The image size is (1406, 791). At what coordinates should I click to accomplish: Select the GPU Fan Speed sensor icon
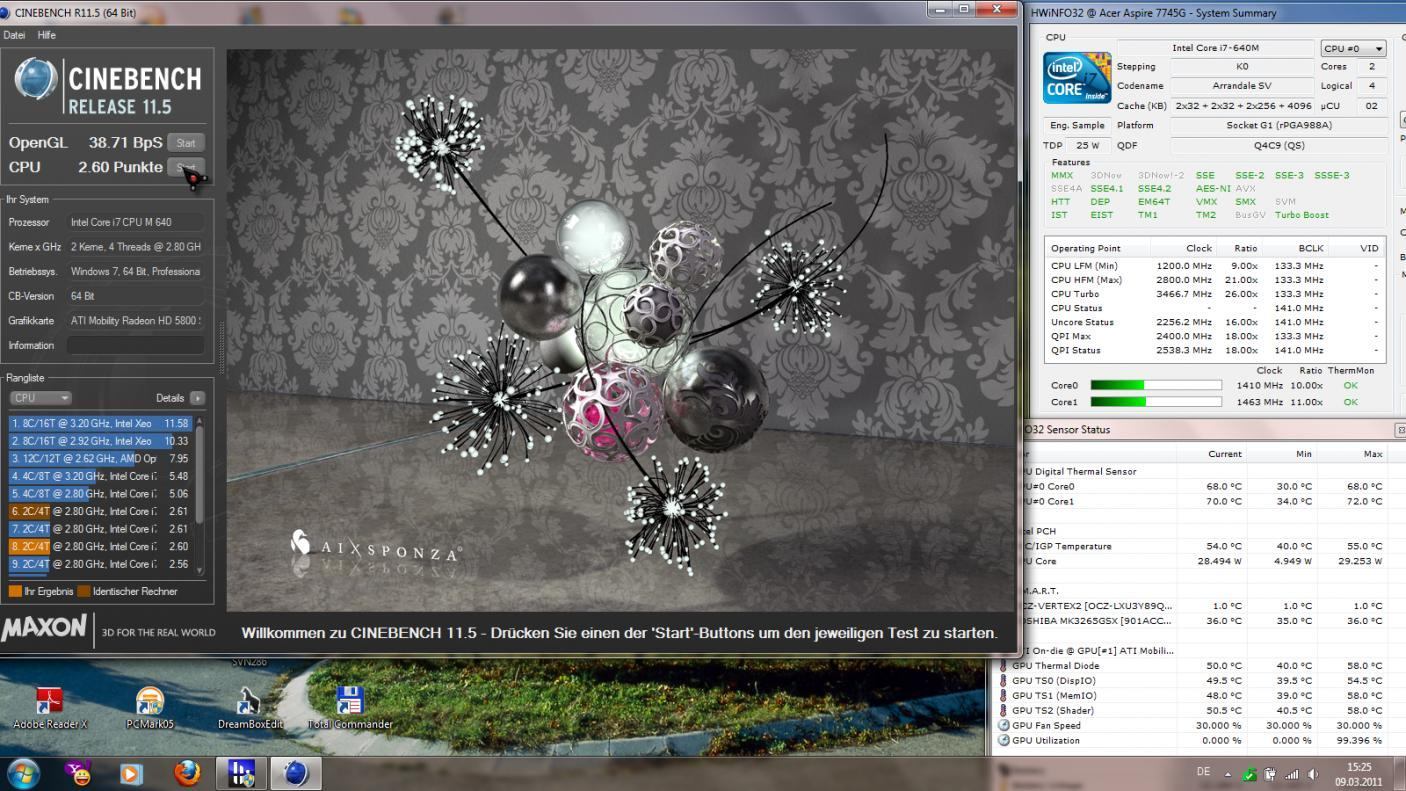pyautogui.click(x=1004, y=725)
